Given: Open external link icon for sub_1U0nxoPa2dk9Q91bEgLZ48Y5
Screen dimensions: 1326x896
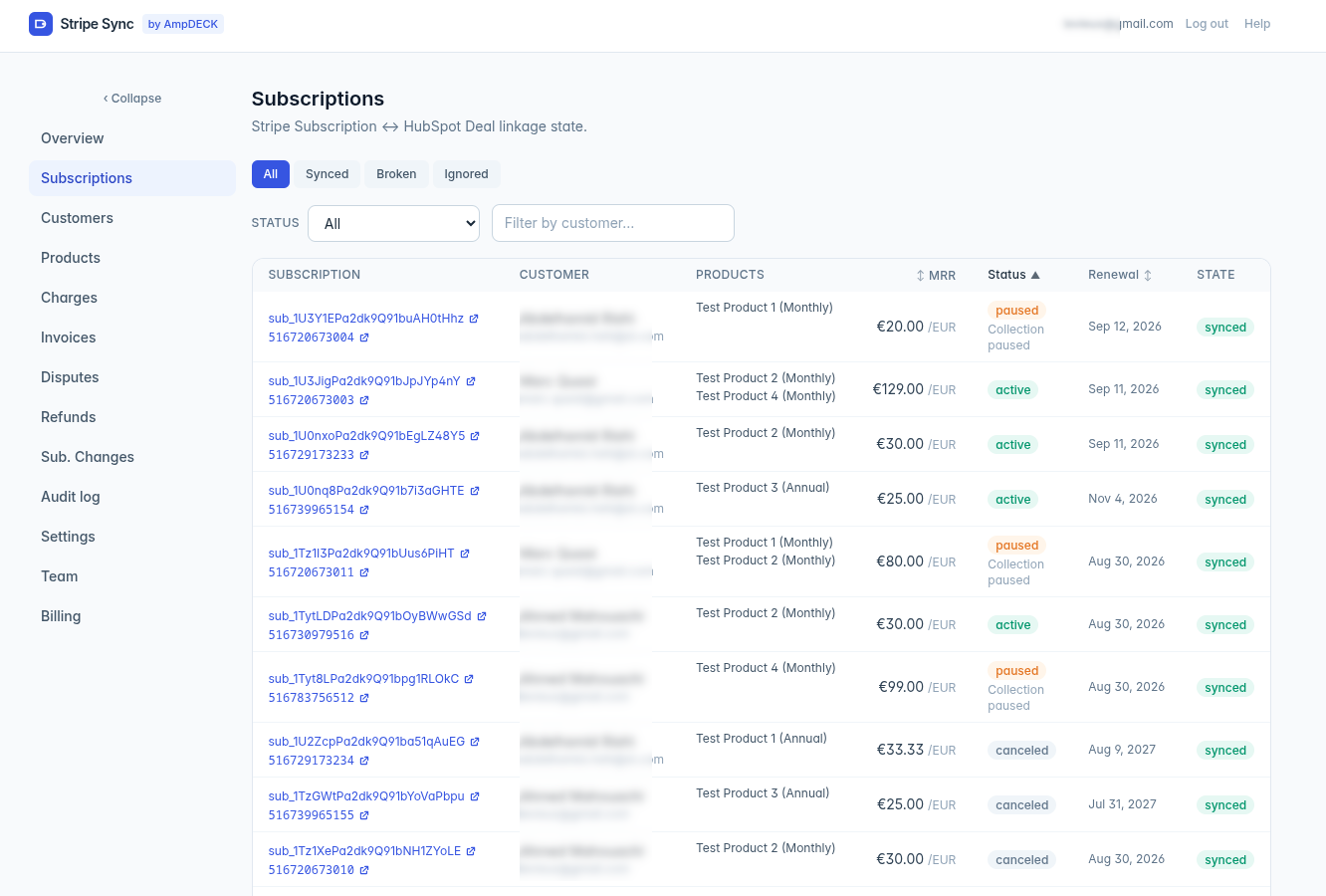Looking at the screenshot, I should pyautogui.click(x=475, y=436).
